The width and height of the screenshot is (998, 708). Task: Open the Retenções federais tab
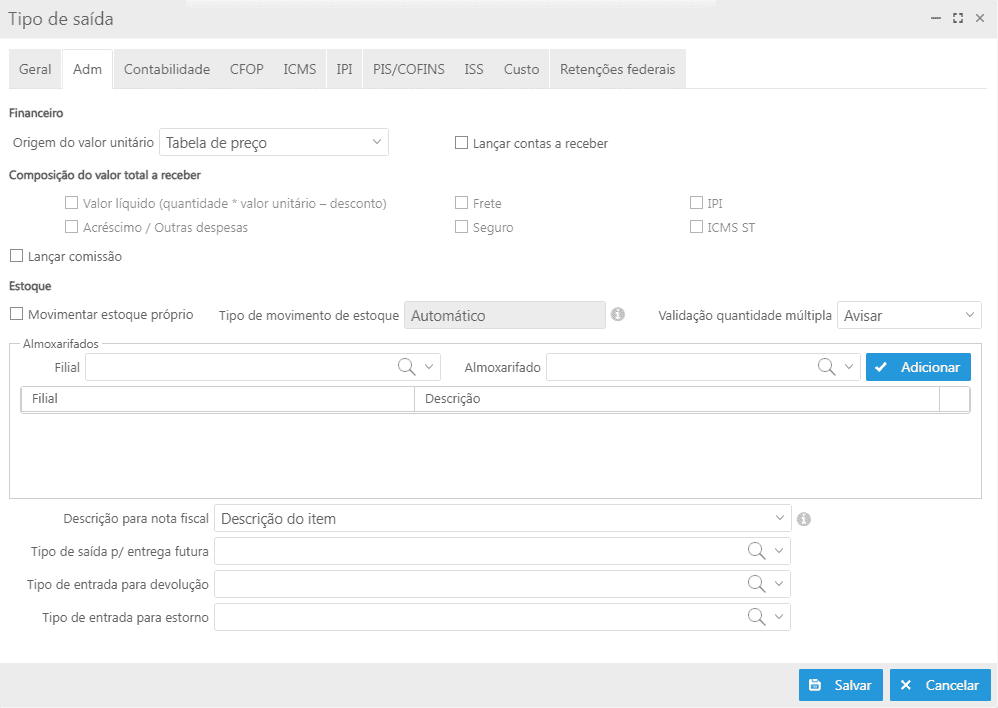[617, 69]
